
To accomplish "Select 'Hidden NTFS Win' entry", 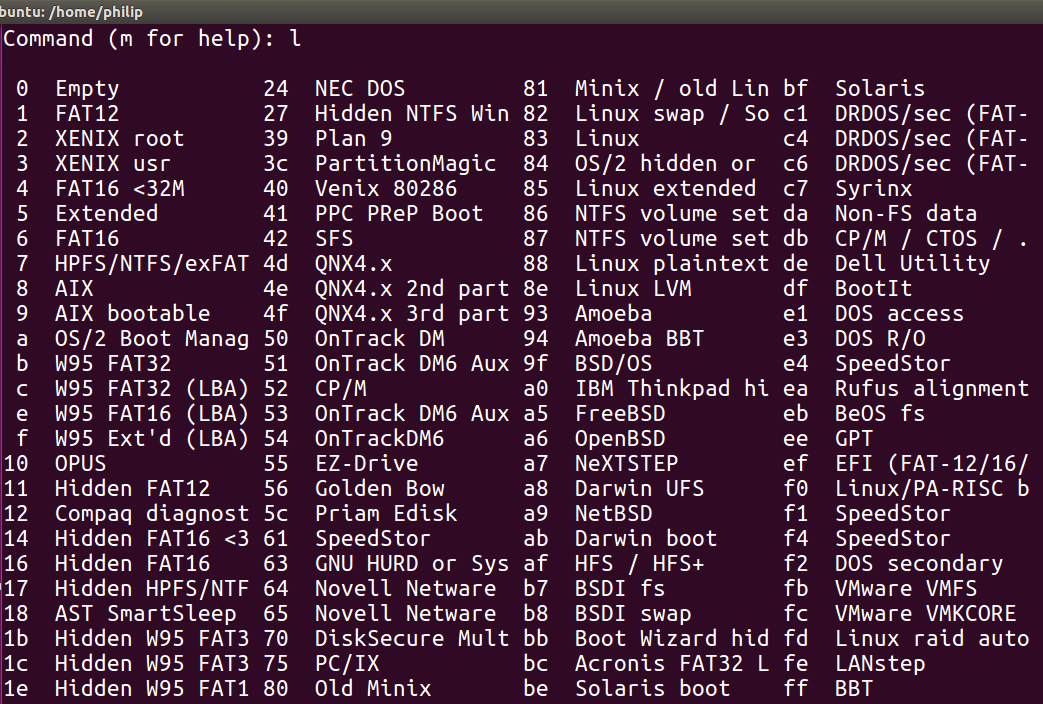I will 412,114.
